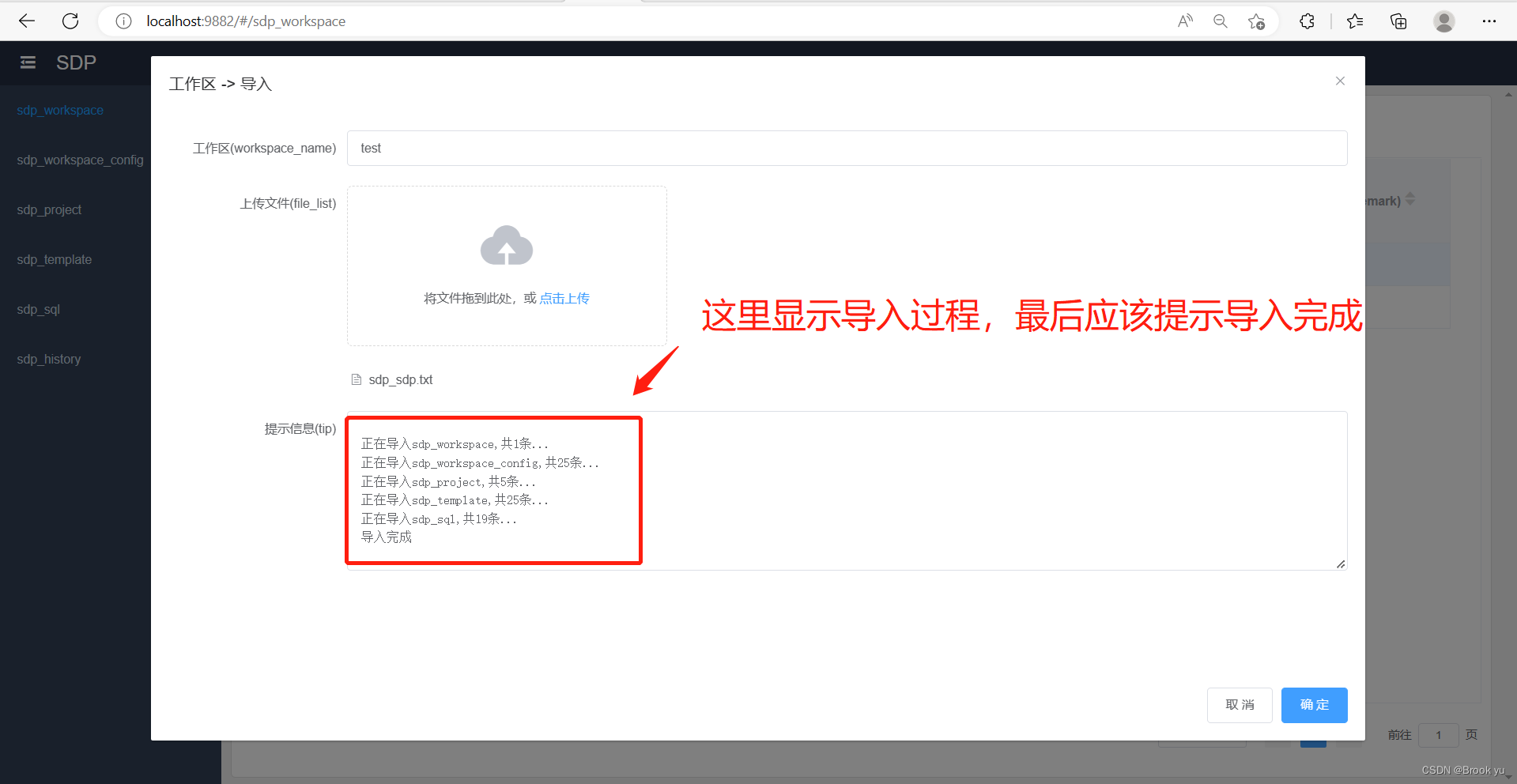Open browser settings via ellipsis menu
1517x784 pixels.
[x=1489, y=21]
